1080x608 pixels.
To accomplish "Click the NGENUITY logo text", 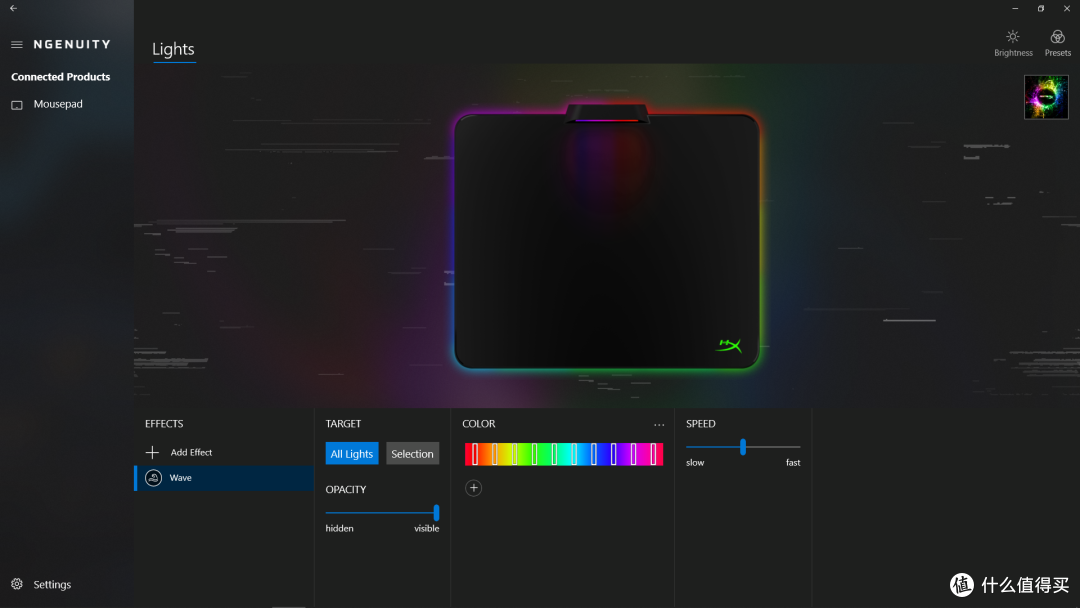I will click(x=72, y=45).
